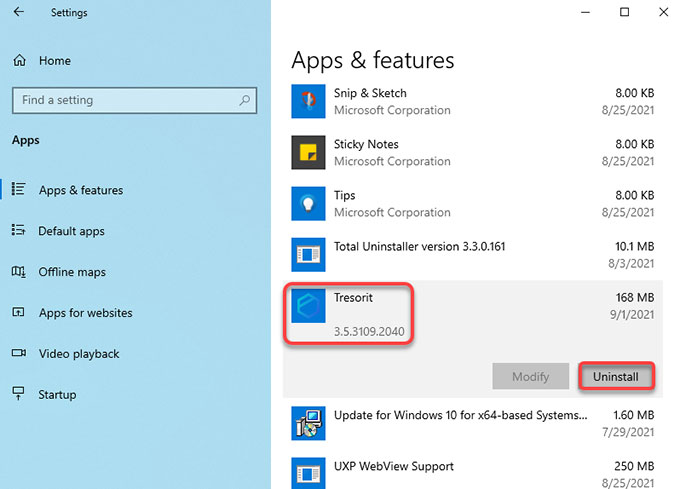Click the Total Uninstaller app icon
680x489 pixels.
(308, 254)
